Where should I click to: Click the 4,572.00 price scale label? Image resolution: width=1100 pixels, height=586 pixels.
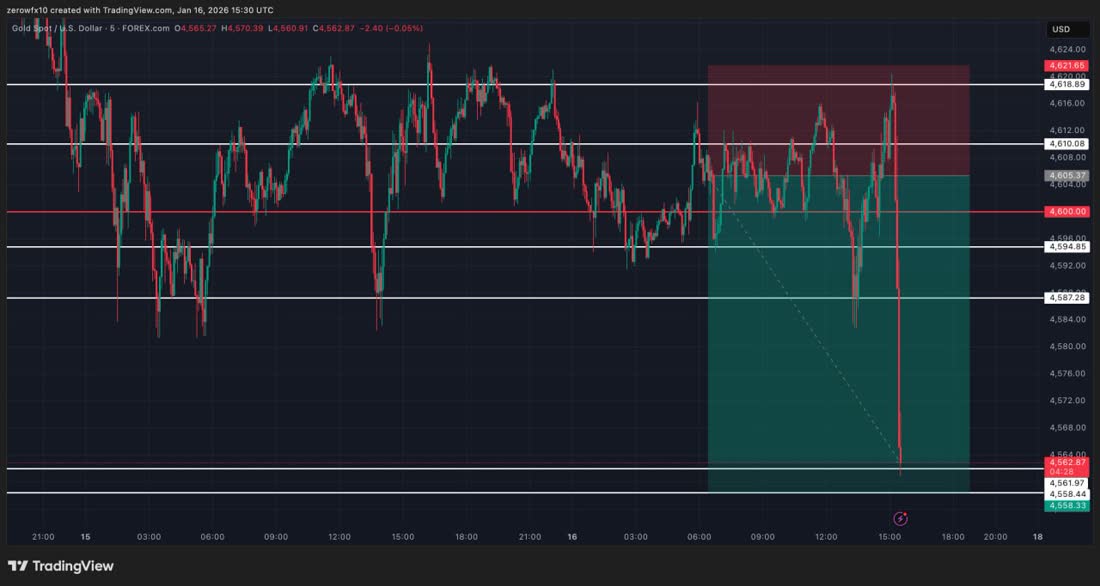tap(1066, 401)
